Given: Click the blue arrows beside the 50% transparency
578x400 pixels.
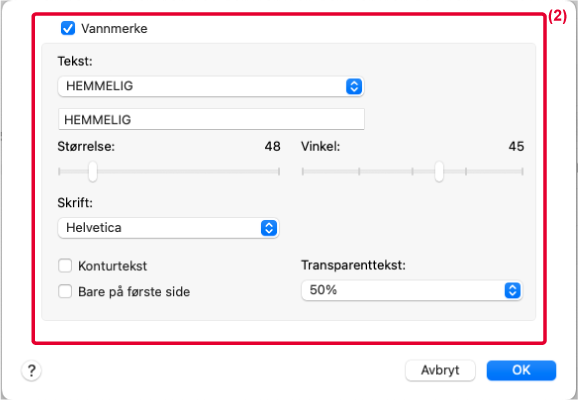Looking at the screenshot, I should click(512, 291).
